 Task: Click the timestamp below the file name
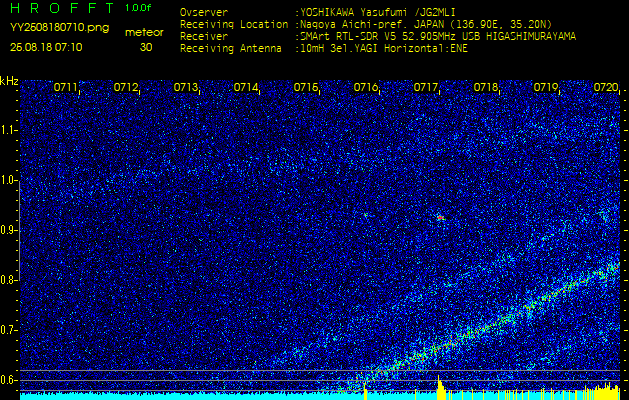46,47
